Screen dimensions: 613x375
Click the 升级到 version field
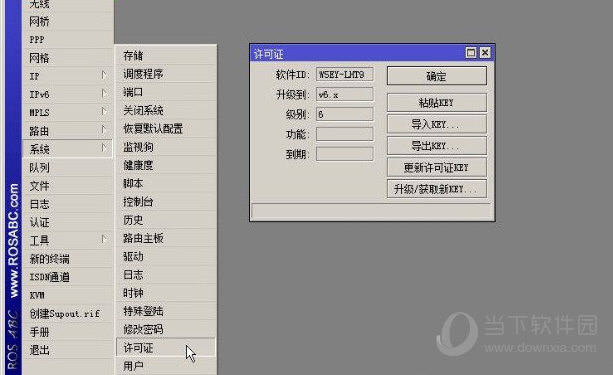pyautogui.click(x=344, y=94)
